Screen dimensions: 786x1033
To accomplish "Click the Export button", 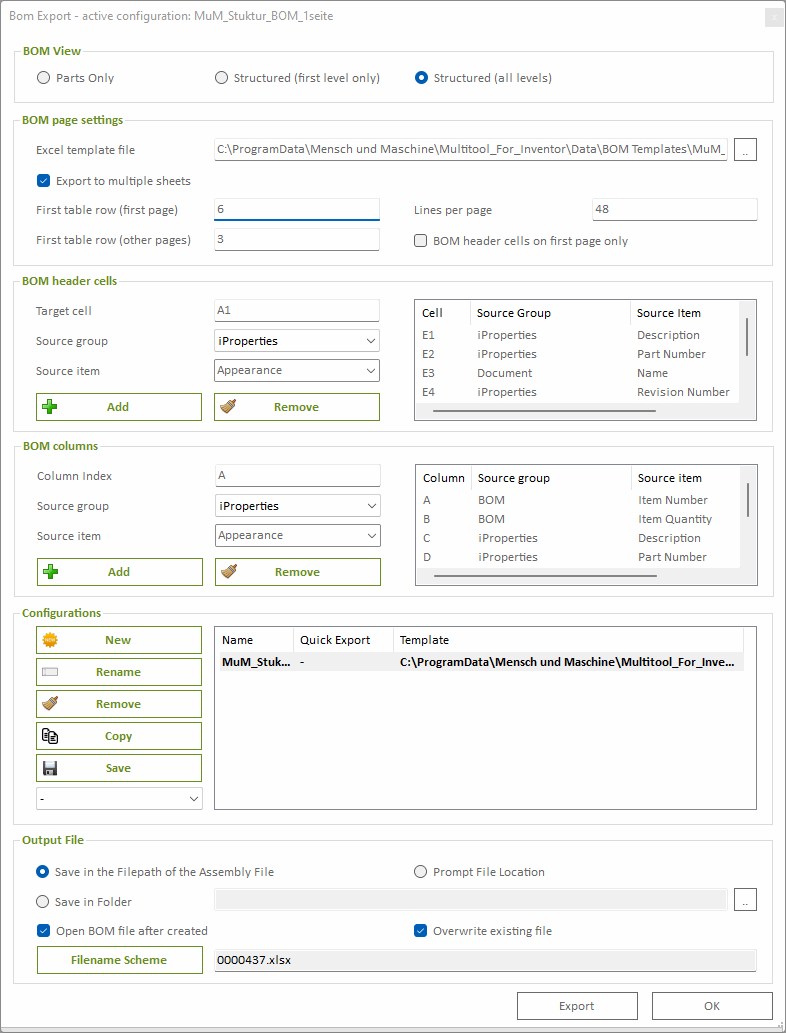I will tap(577, 1006).
